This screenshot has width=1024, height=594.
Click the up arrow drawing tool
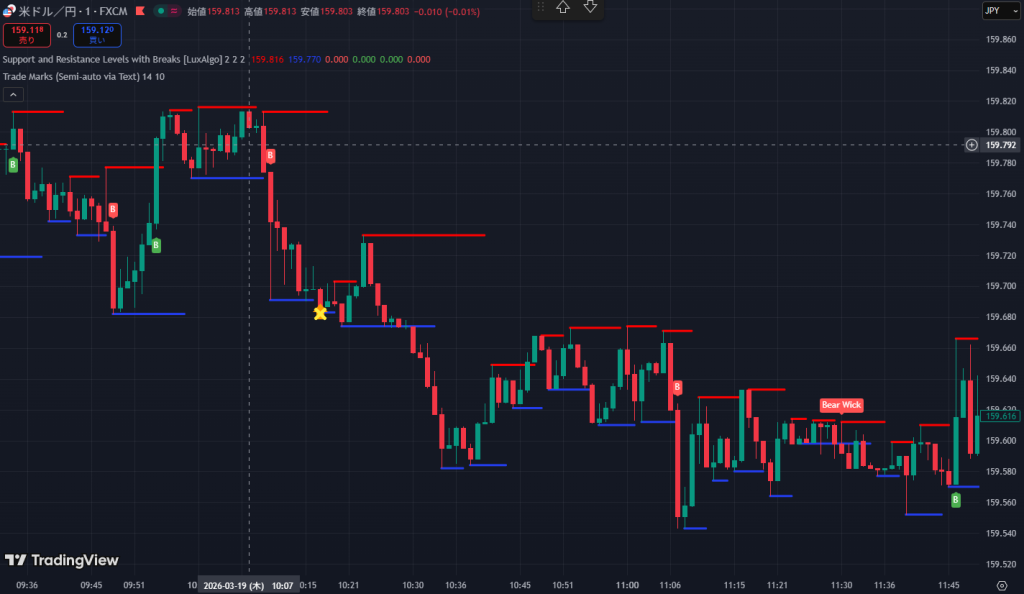pos(564,7)
